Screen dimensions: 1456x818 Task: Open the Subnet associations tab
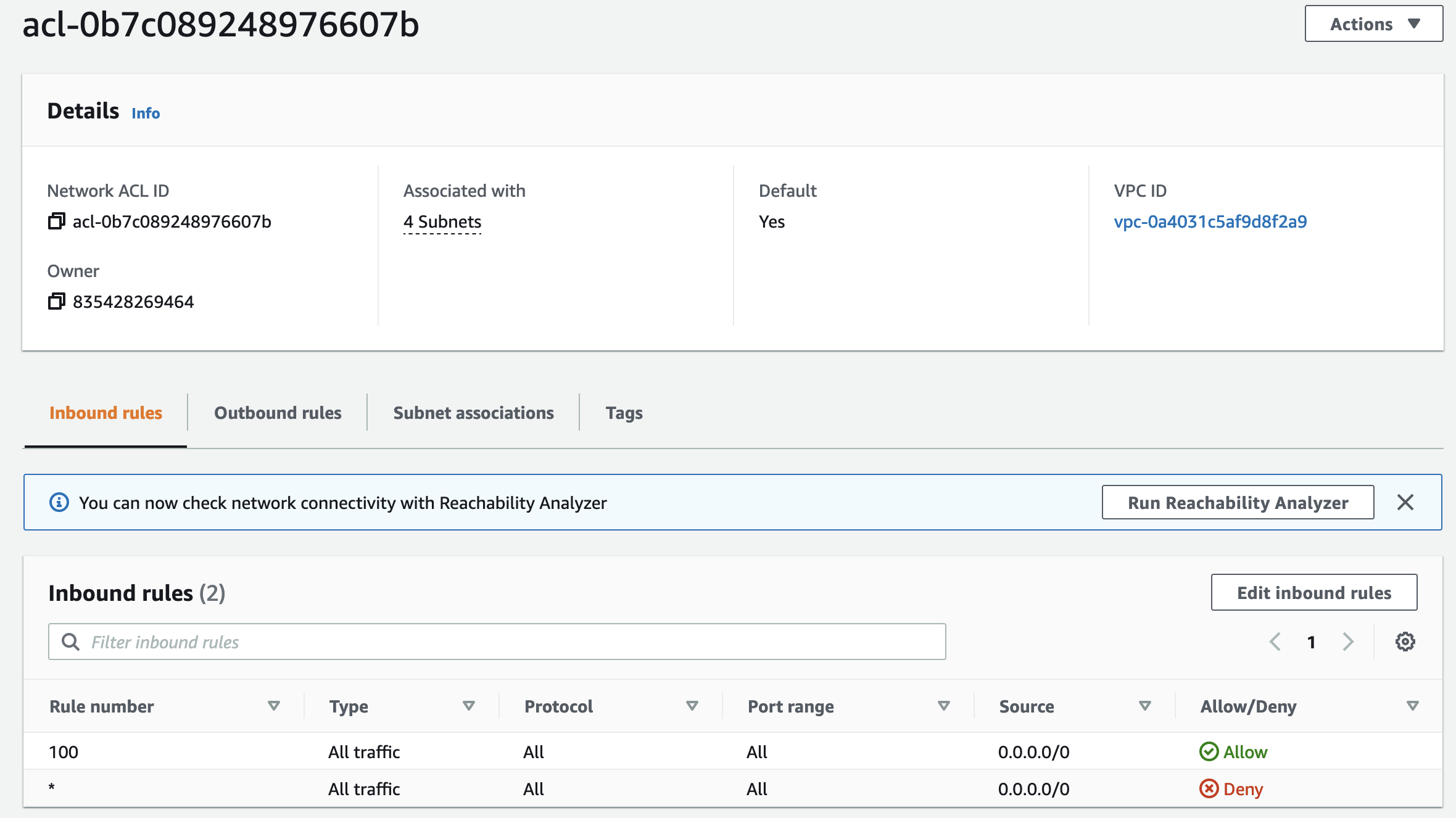(x=473, y=413)
